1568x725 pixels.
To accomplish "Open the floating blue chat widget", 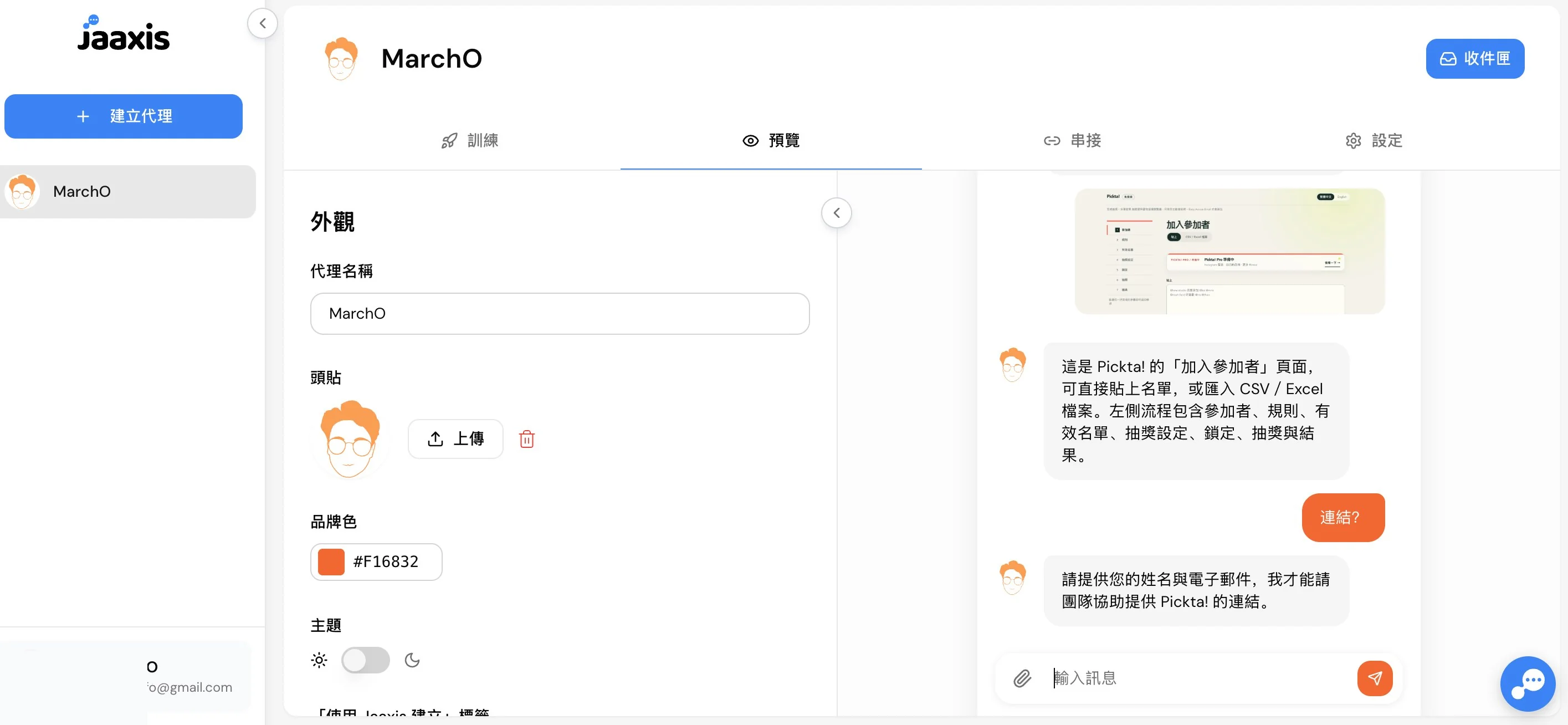I will pyautogui.click(x=1528, y=683).
